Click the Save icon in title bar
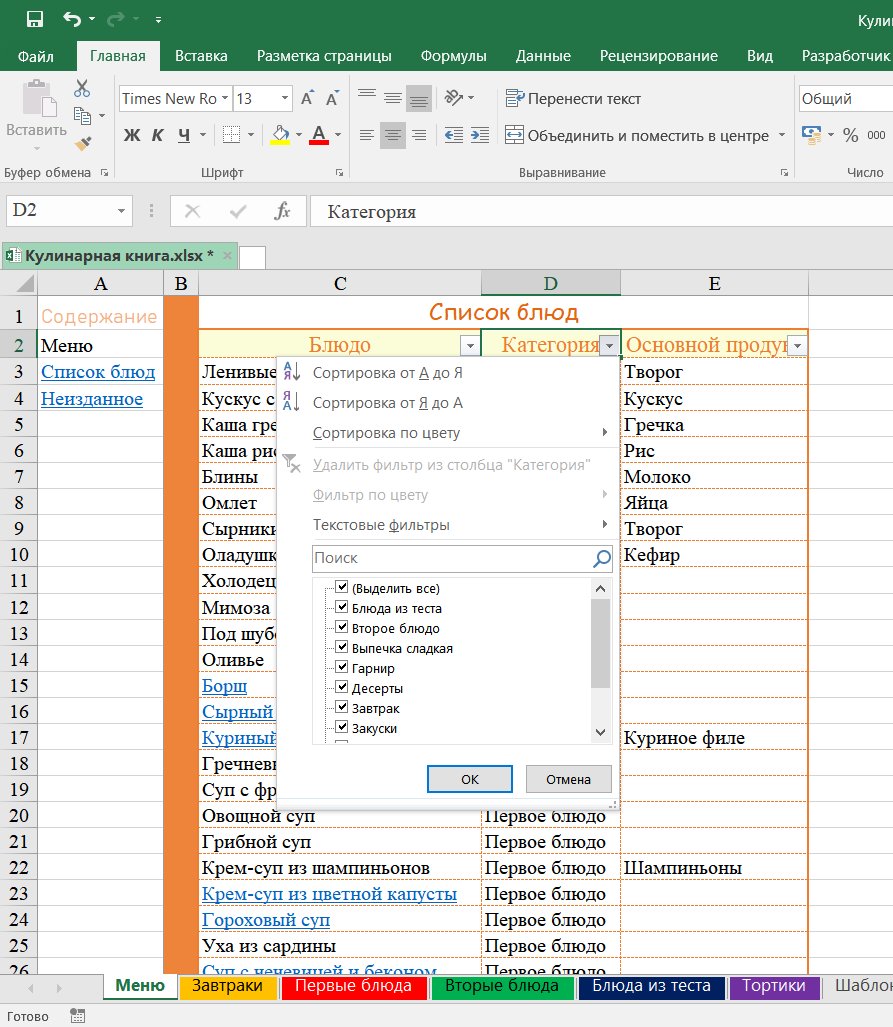 [x=35, y=19]
